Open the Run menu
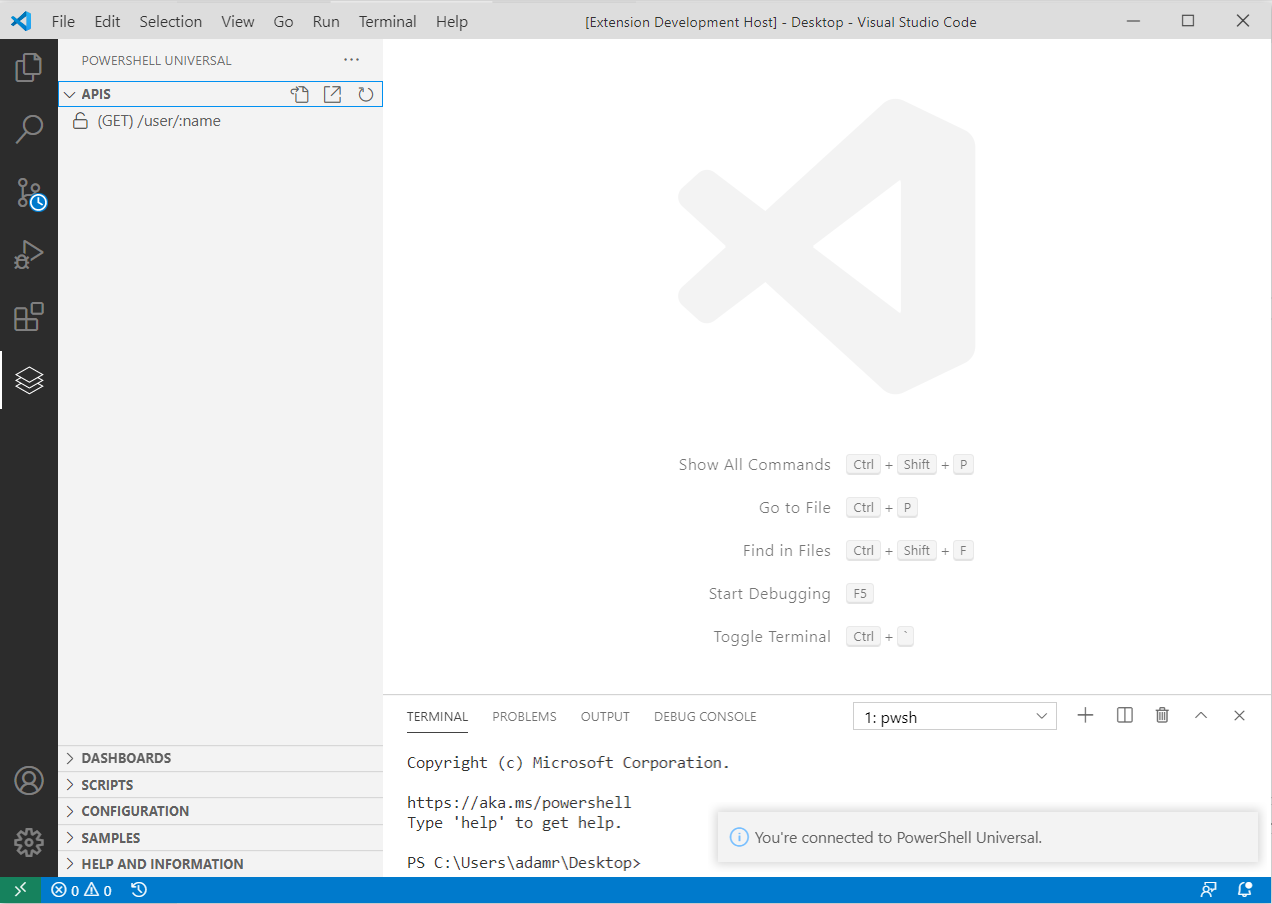Viewport: 1272px width, 904px height. click(x=326, y=21)
